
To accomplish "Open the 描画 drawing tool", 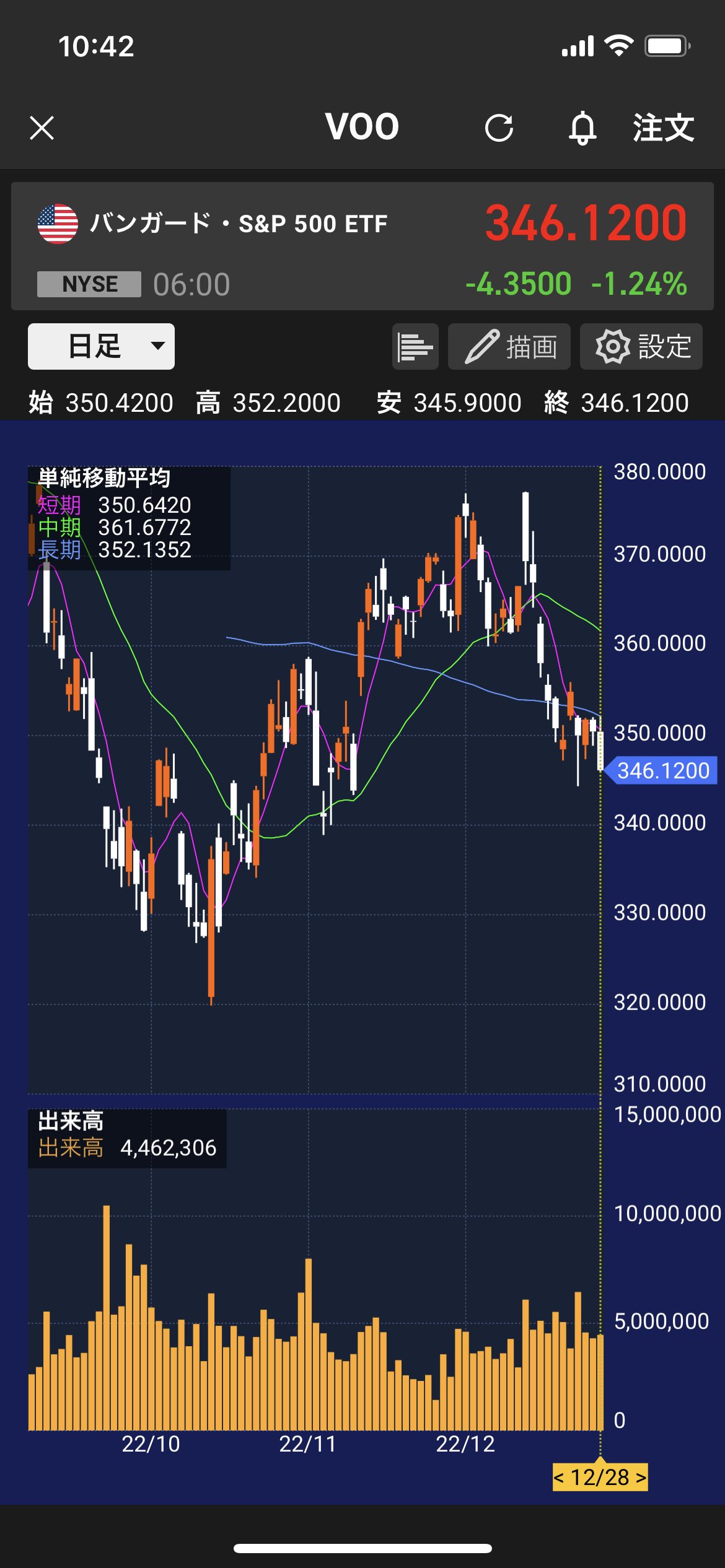I will pos(509,347).
